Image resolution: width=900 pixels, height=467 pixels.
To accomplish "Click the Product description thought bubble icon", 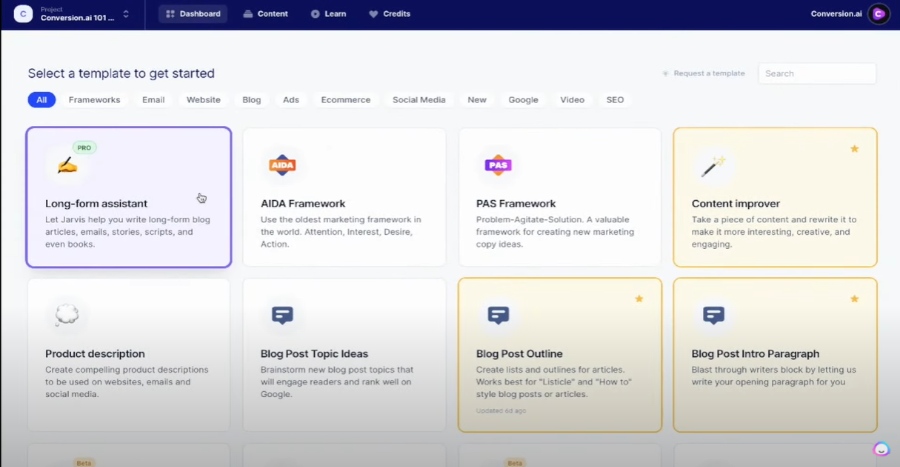I will pos(67,315).
